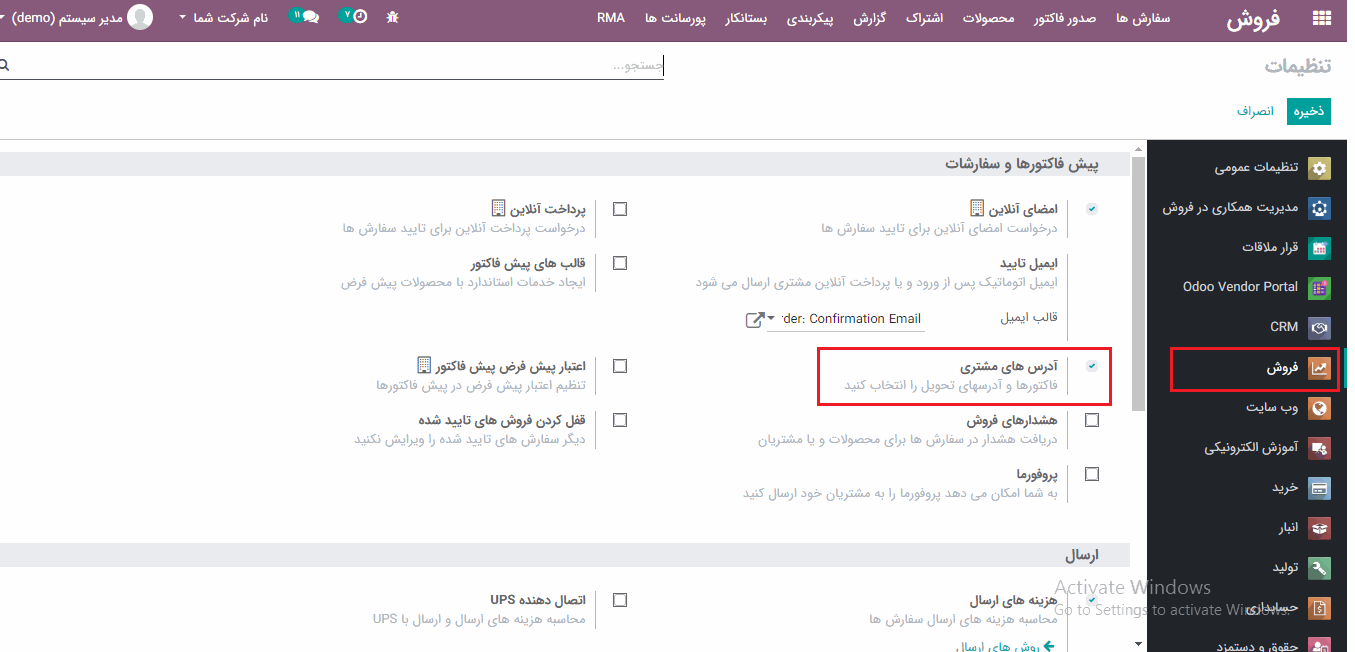Screen dimensions: 1355x652
Task: Click the پیش فاکتورها و سفارشات section heading
Action: point(1022,163)
